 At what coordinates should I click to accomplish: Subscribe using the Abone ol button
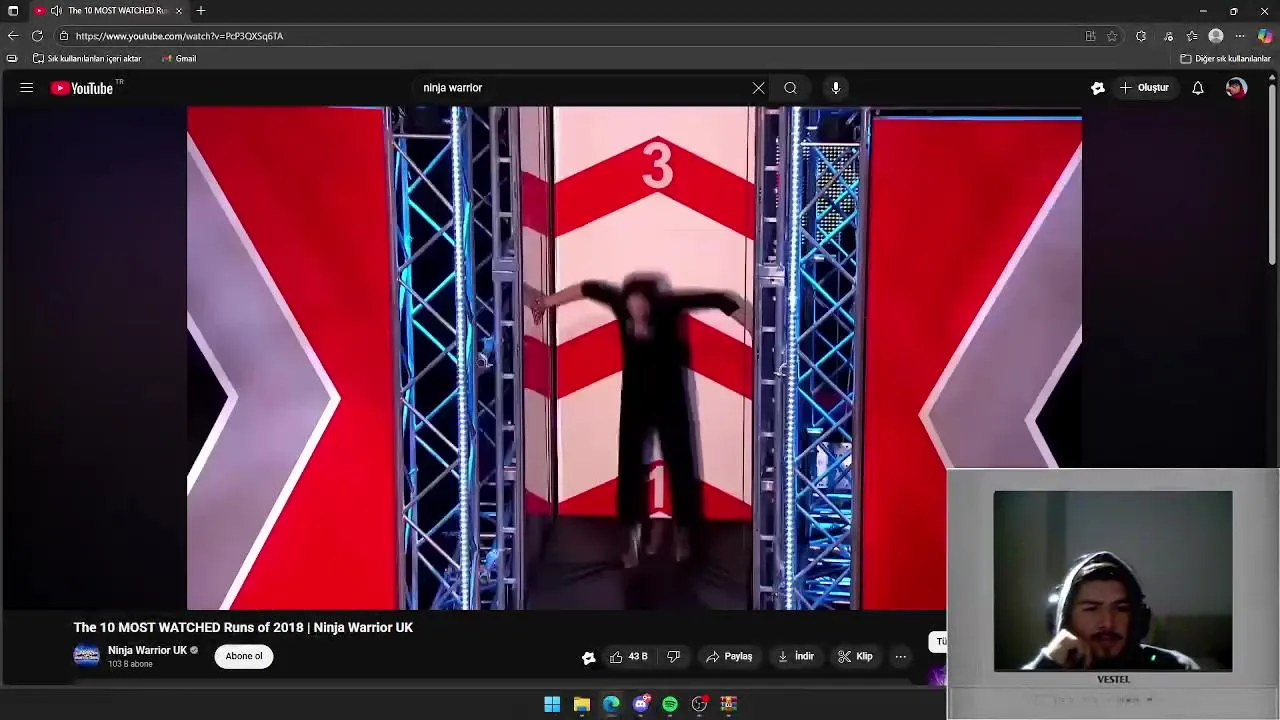tap(244, 656)
